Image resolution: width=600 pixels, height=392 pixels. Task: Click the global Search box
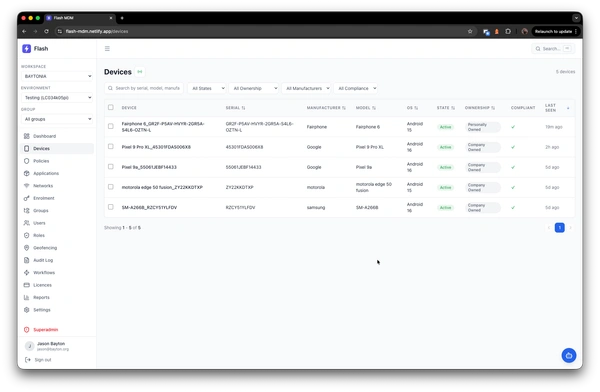point(553,49)
